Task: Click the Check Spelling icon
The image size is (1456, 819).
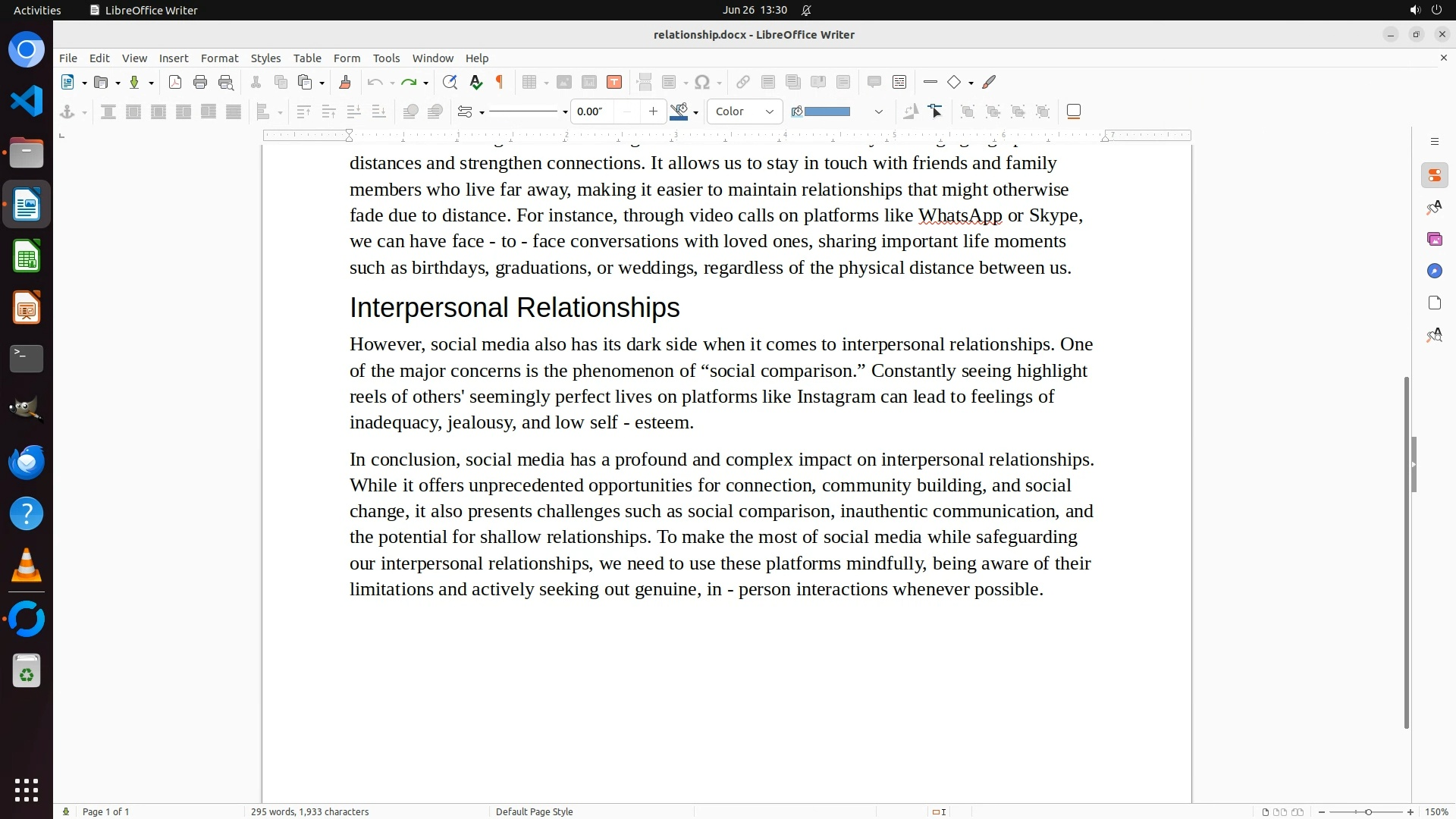Action: (x=475, y=82)
